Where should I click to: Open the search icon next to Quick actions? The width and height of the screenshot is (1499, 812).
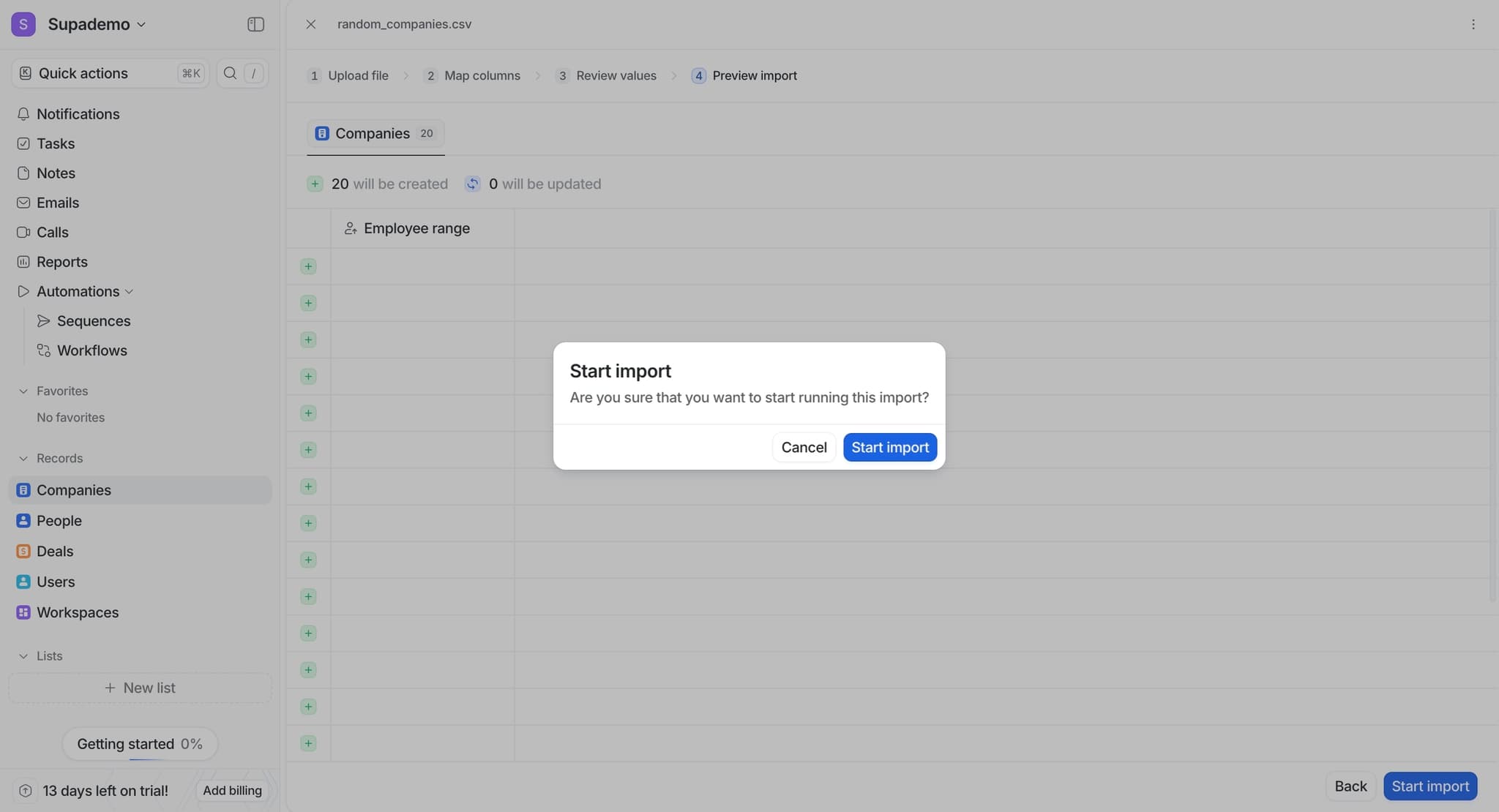click(x=230, y=73)
